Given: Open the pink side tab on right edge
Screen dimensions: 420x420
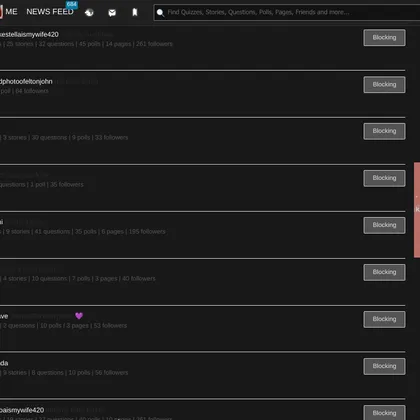Looking at the screenshot, I should coord(417,210).
